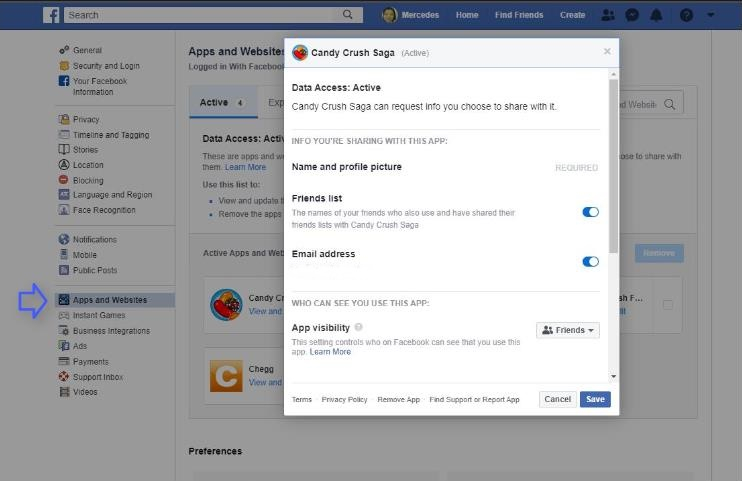Click the Blocking sidebar icon
This screenshot has width=742, height=481.
tap(64, 180)
